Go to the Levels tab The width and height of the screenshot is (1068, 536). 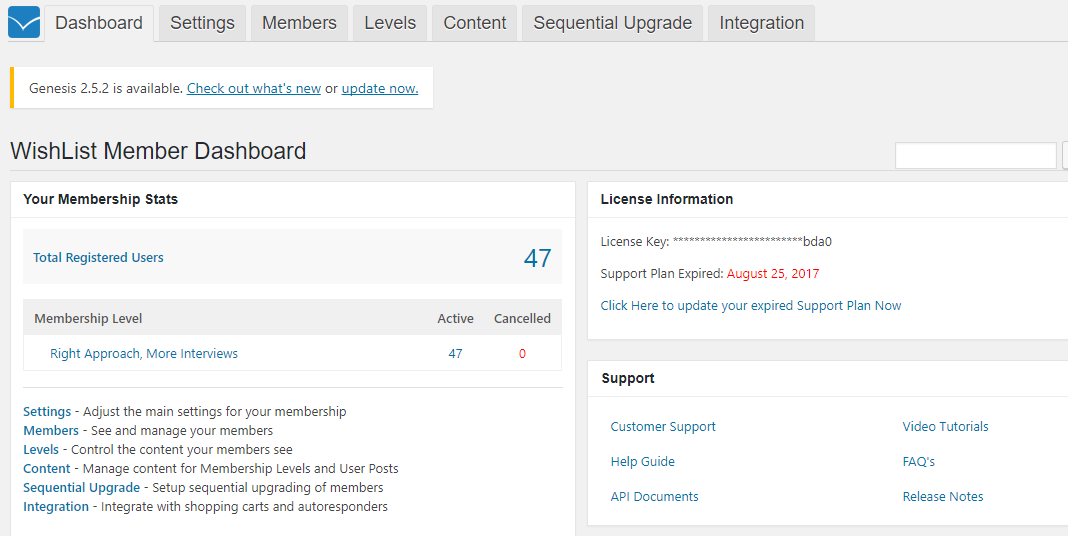(390, 23)
